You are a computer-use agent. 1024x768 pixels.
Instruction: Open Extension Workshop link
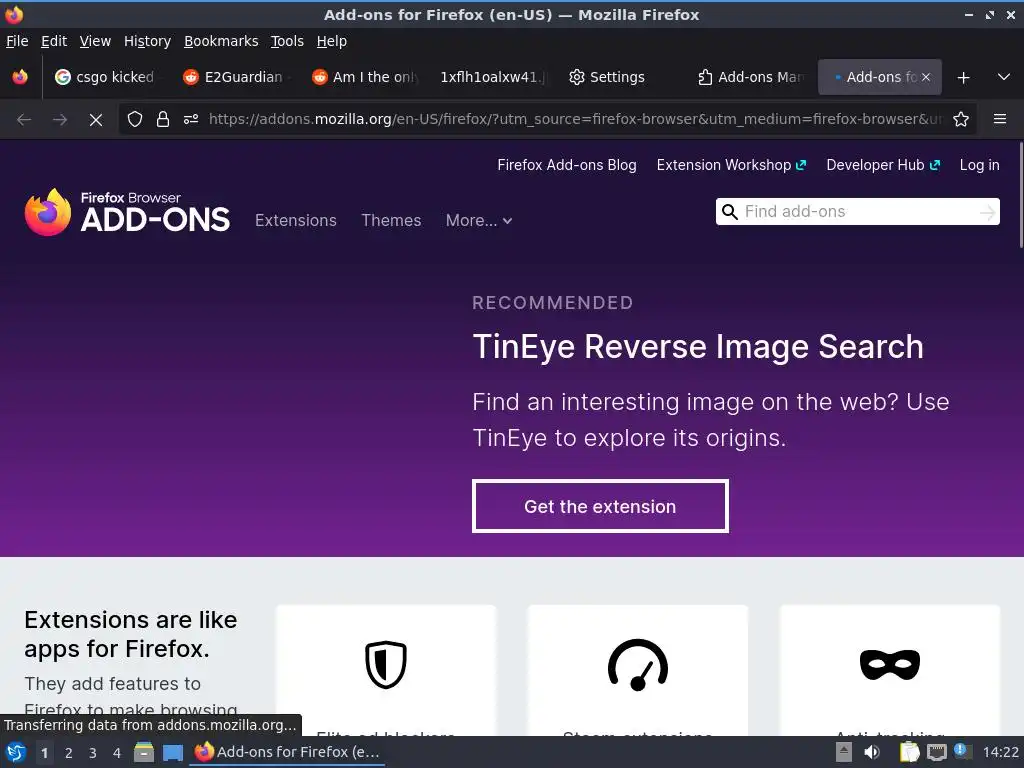[731, 165]
